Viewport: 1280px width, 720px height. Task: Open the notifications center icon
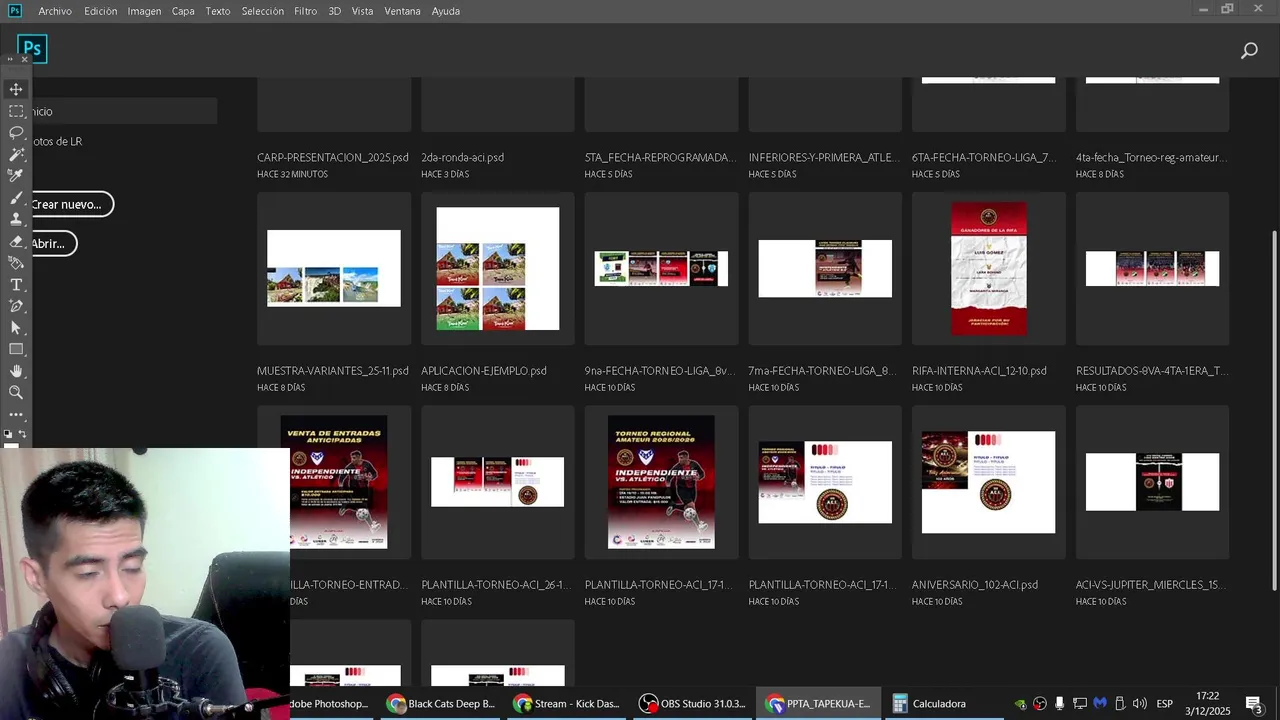pyautogui.click(x=1254, y=704)
